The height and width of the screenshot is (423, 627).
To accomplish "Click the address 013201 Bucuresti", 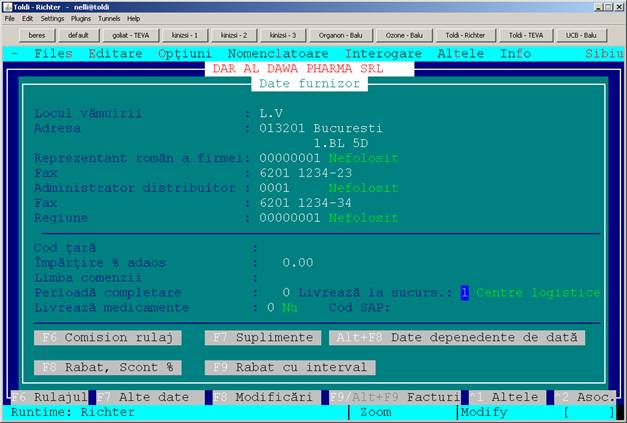I will (x=321, y=128).
